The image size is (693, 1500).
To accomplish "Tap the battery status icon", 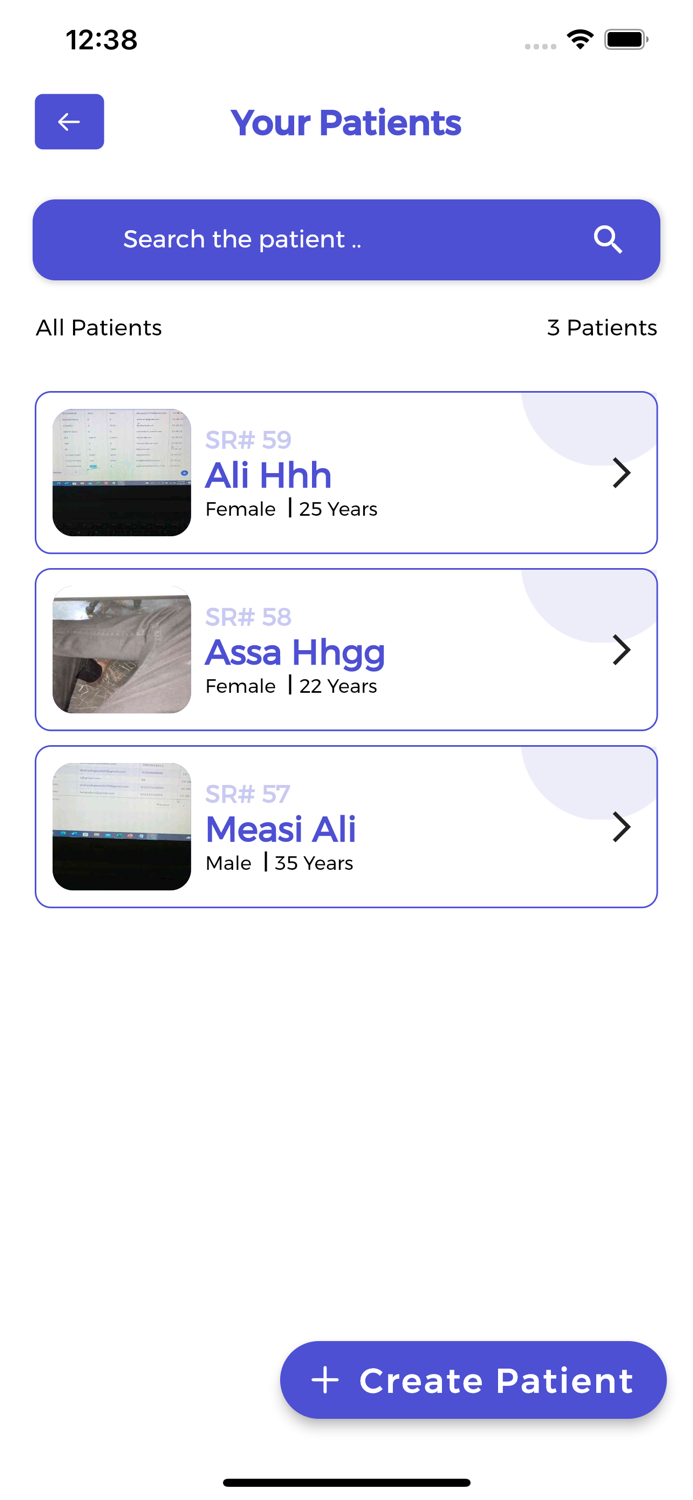I will 627,40.
